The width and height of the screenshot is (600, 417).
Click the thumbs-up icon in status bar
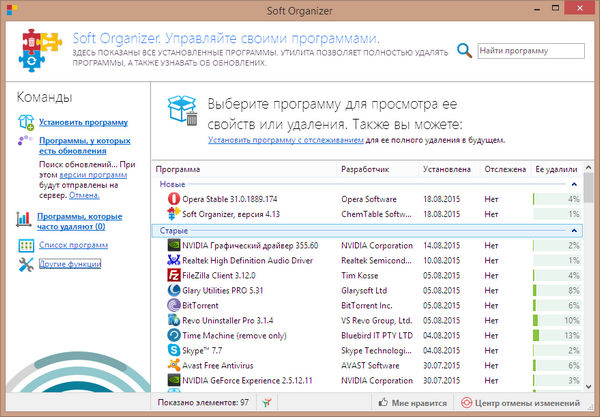[383, 402]
